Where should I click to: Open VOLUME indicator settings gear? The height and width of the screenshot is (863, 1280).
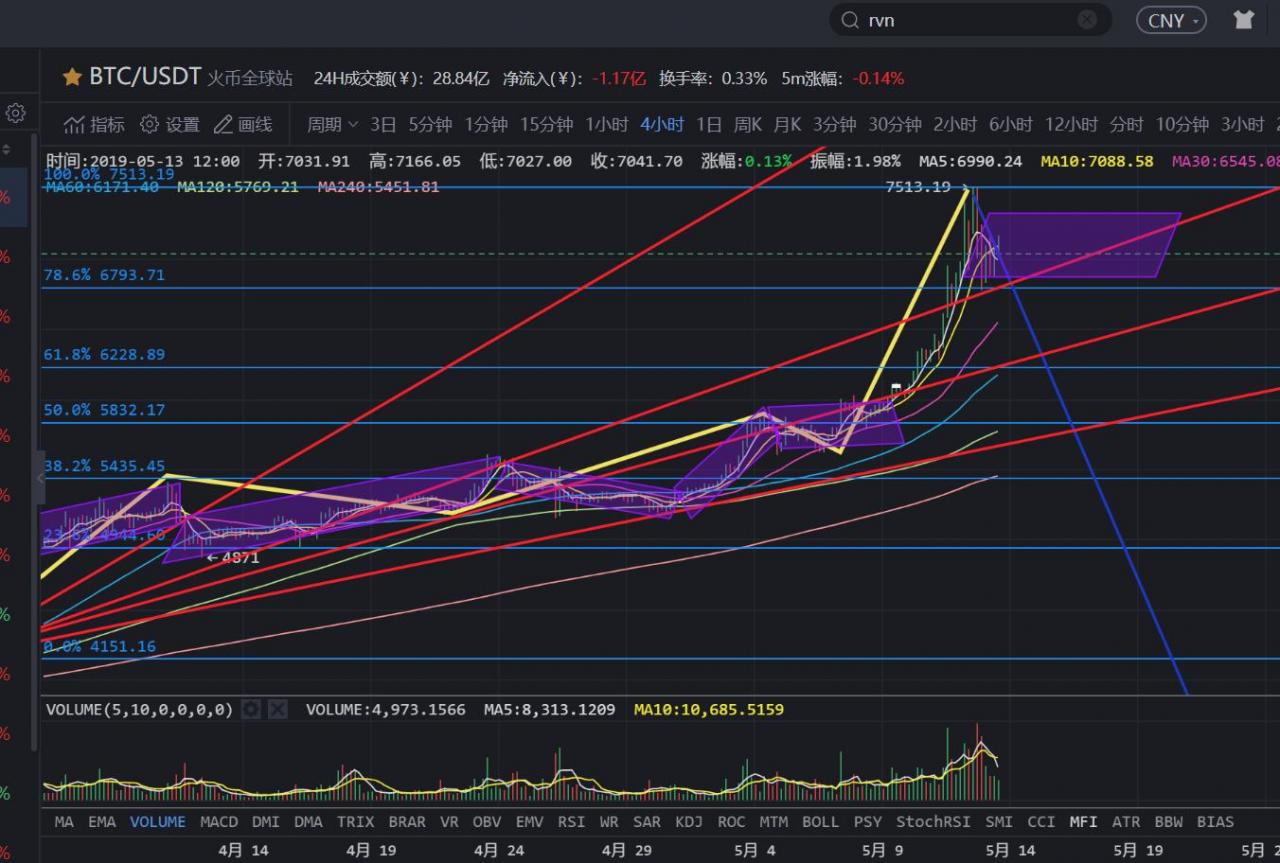click(x=252, y=709)
